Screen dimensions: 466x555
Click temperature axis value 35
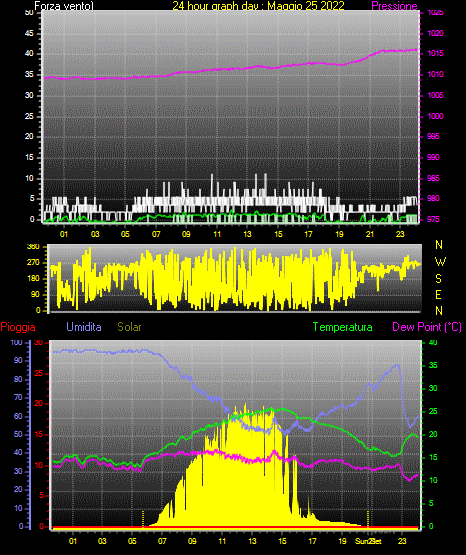pyautogui.click(x=433, y=365)
